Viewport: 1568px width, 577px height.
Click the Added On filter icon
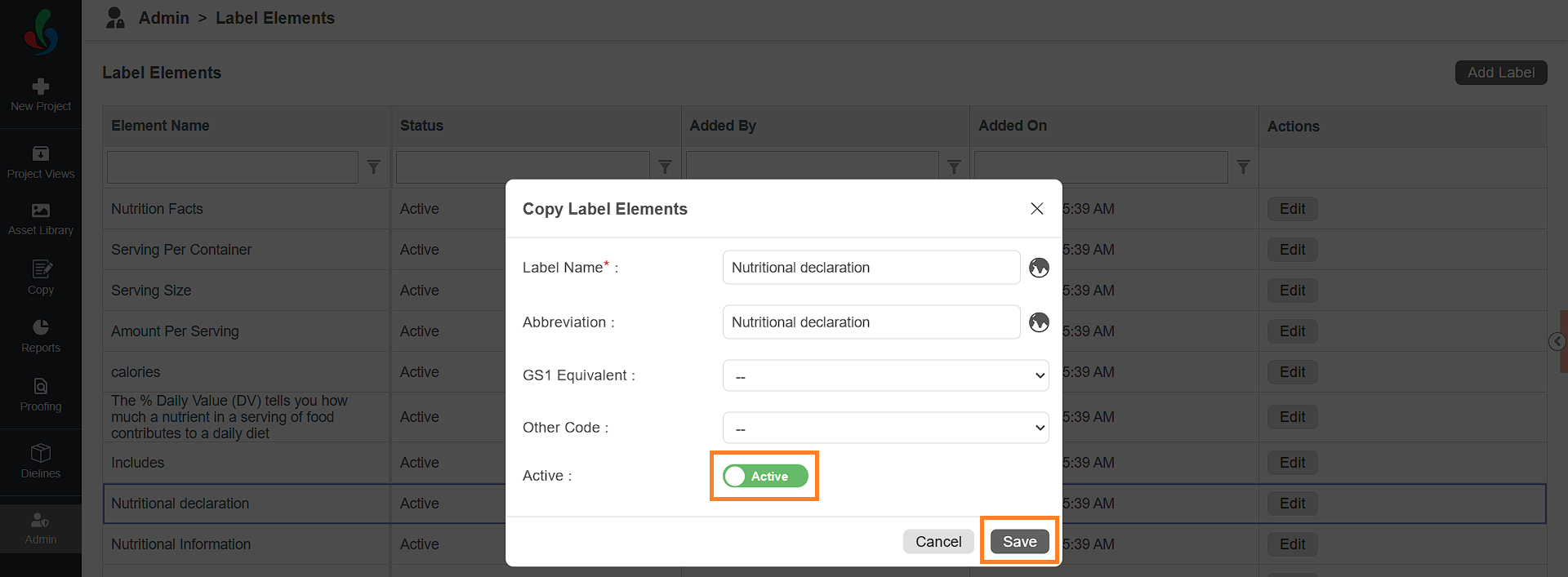1243,167
